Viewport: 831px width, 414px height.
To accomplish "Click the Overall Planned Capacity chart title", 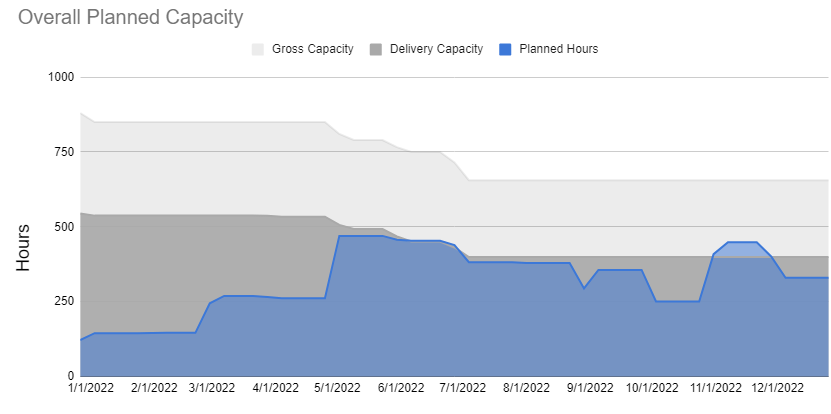I will [x=131, y=18].
